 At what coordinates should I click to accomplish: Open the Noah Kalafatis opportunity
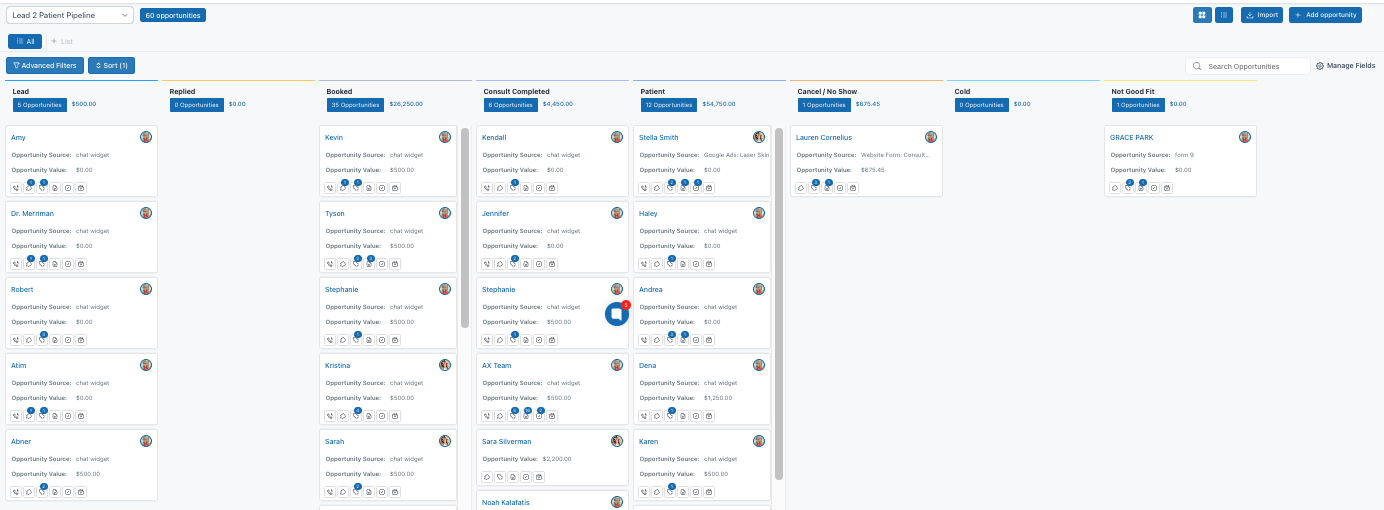[506, 503]
